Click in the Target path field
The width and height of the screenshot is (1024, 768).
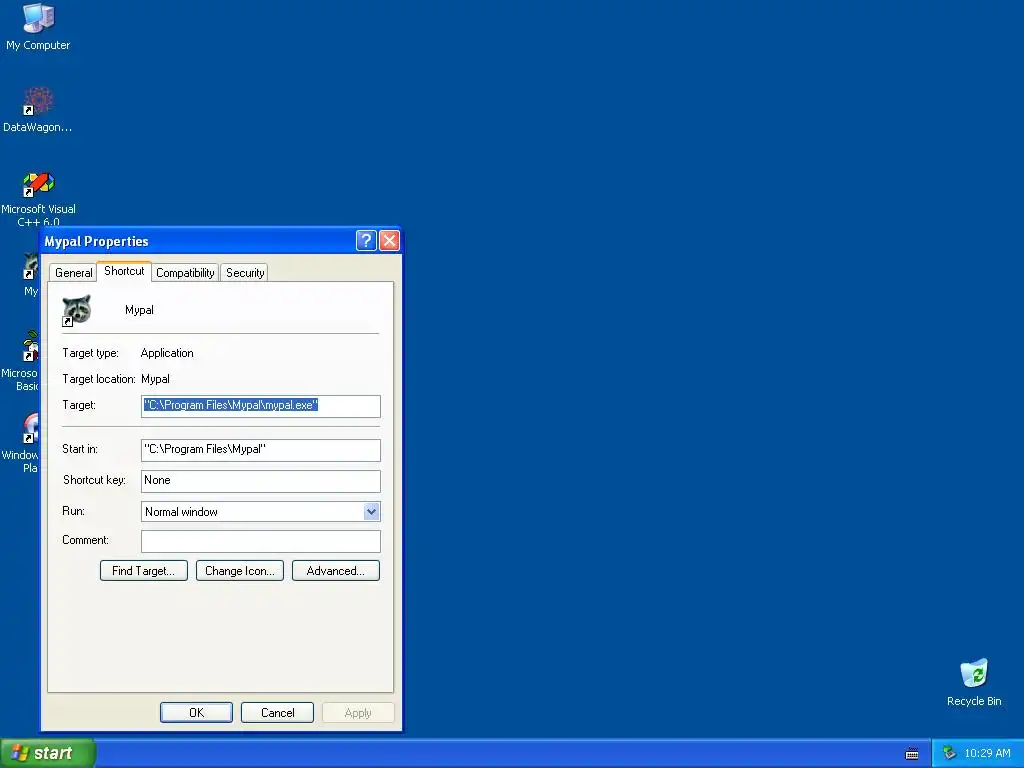[x=261, y=406]
